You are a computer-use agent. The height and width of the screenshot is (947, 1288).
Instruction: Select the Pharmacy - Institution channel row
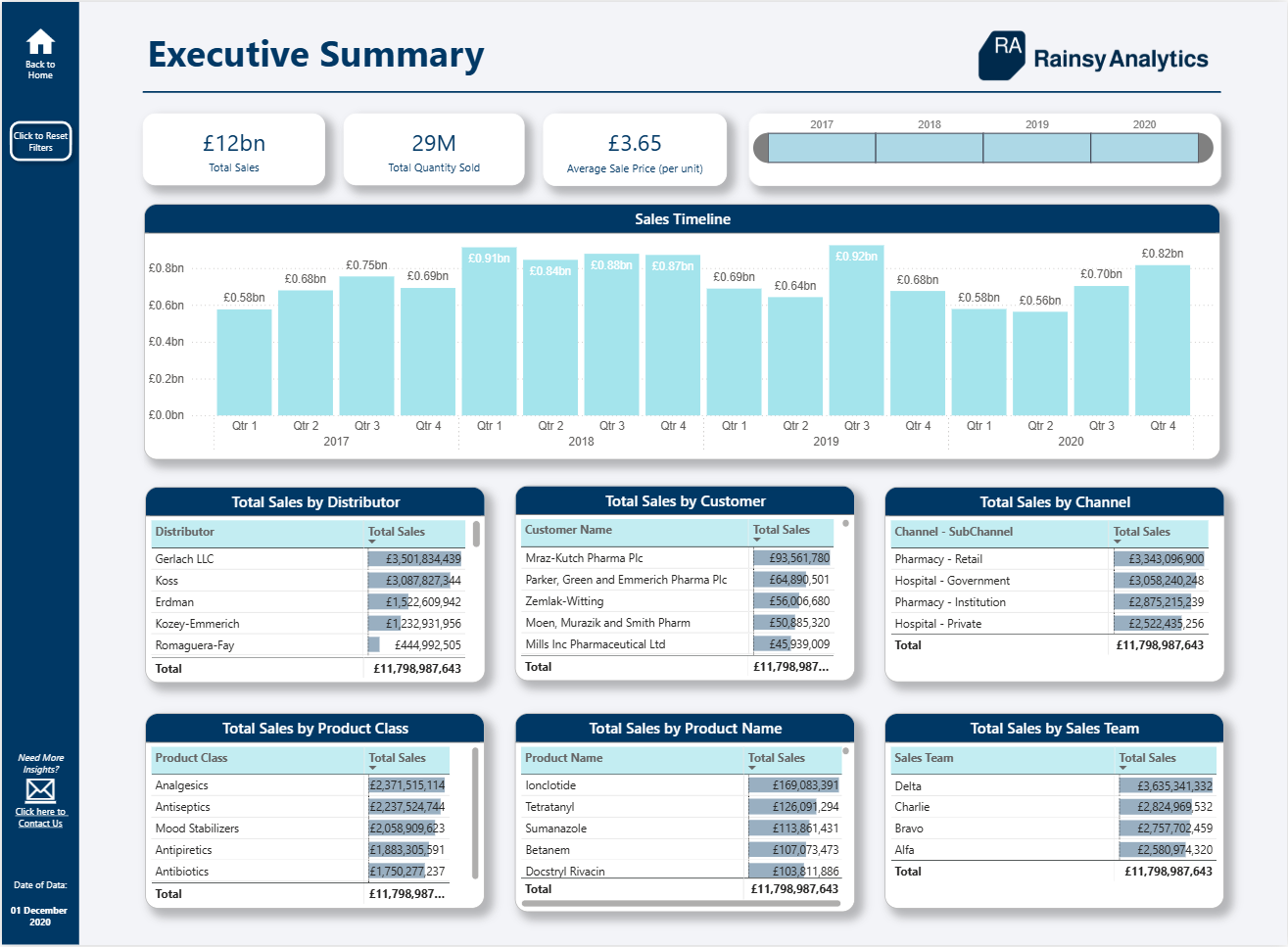1049,602
